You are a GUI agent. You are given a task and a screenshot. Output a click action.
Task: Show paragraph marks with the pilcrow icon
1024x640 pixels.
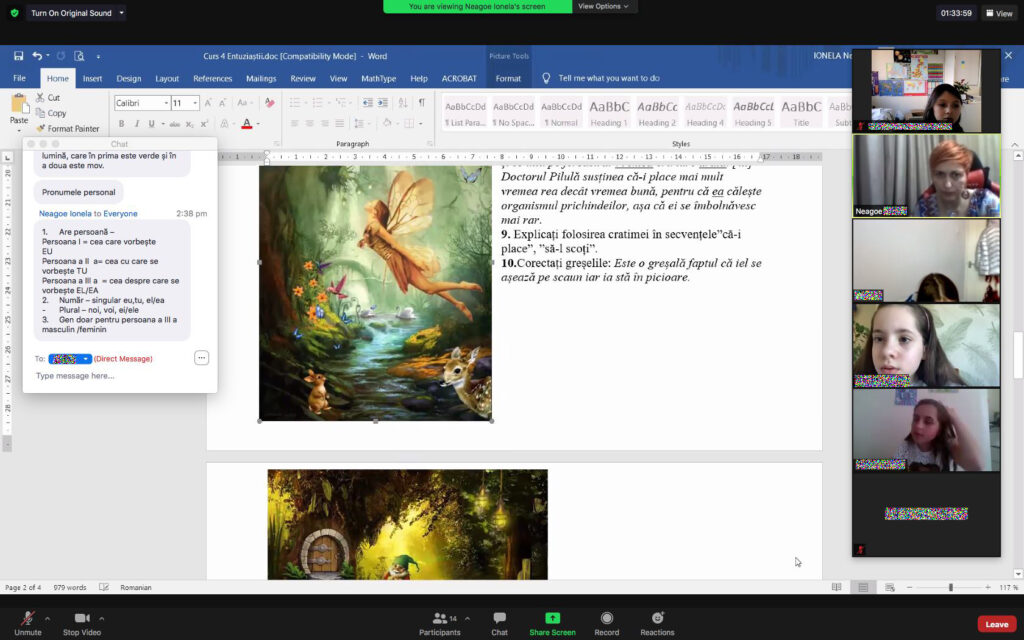422,103
